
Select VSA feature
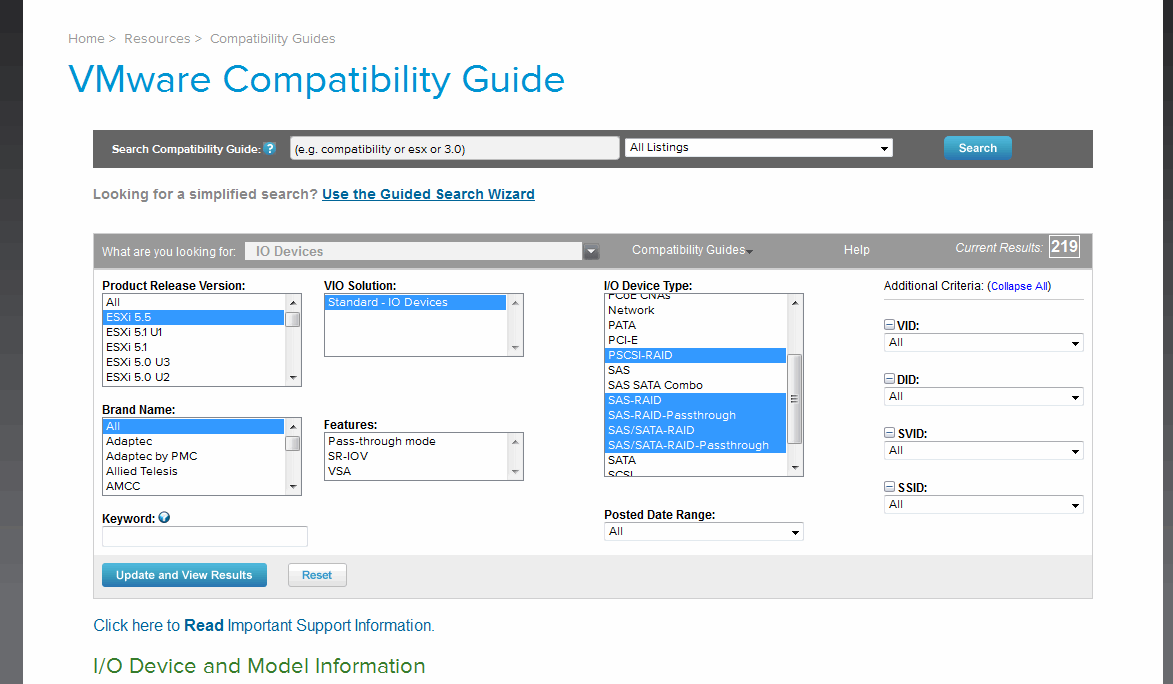point(415,471)
